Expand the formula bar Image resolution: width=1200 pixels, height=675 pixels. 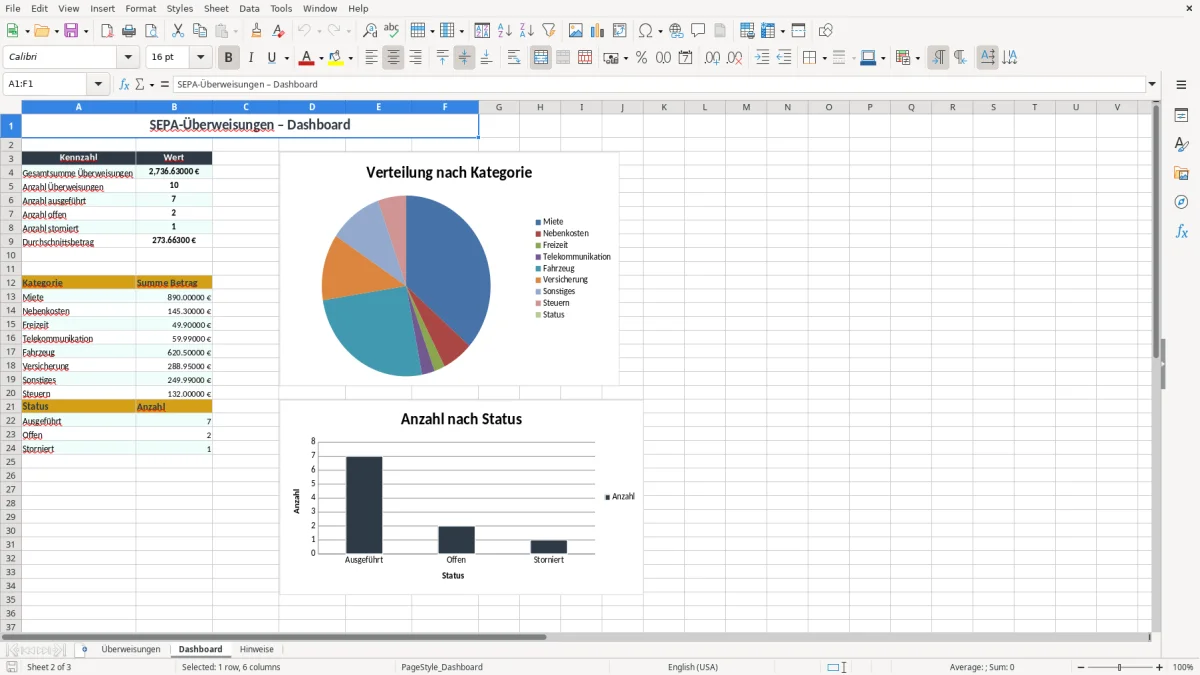click(x=1152, y=85)
